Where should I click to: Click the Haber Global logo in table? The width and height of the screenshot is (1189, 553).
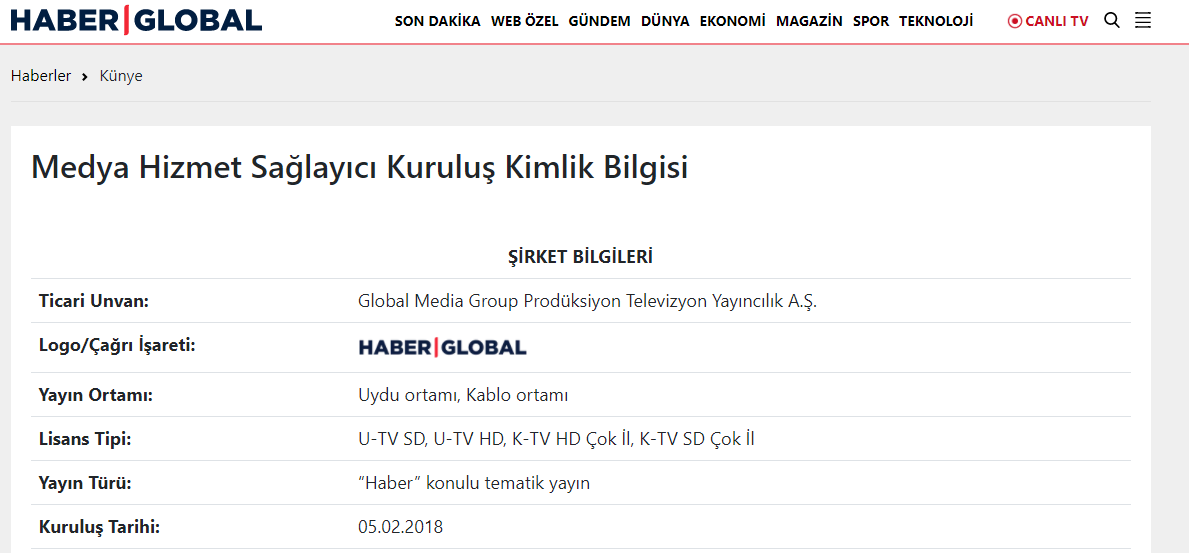(x=442, y=347)
